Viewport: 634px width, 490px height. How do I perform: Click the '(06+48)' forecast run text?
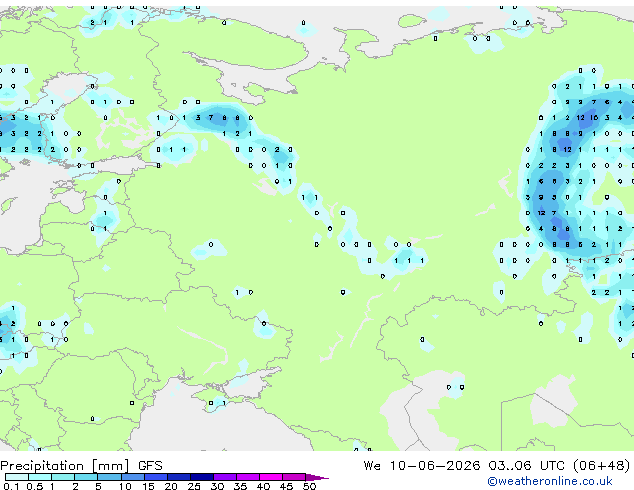click(x=601, y=465)
